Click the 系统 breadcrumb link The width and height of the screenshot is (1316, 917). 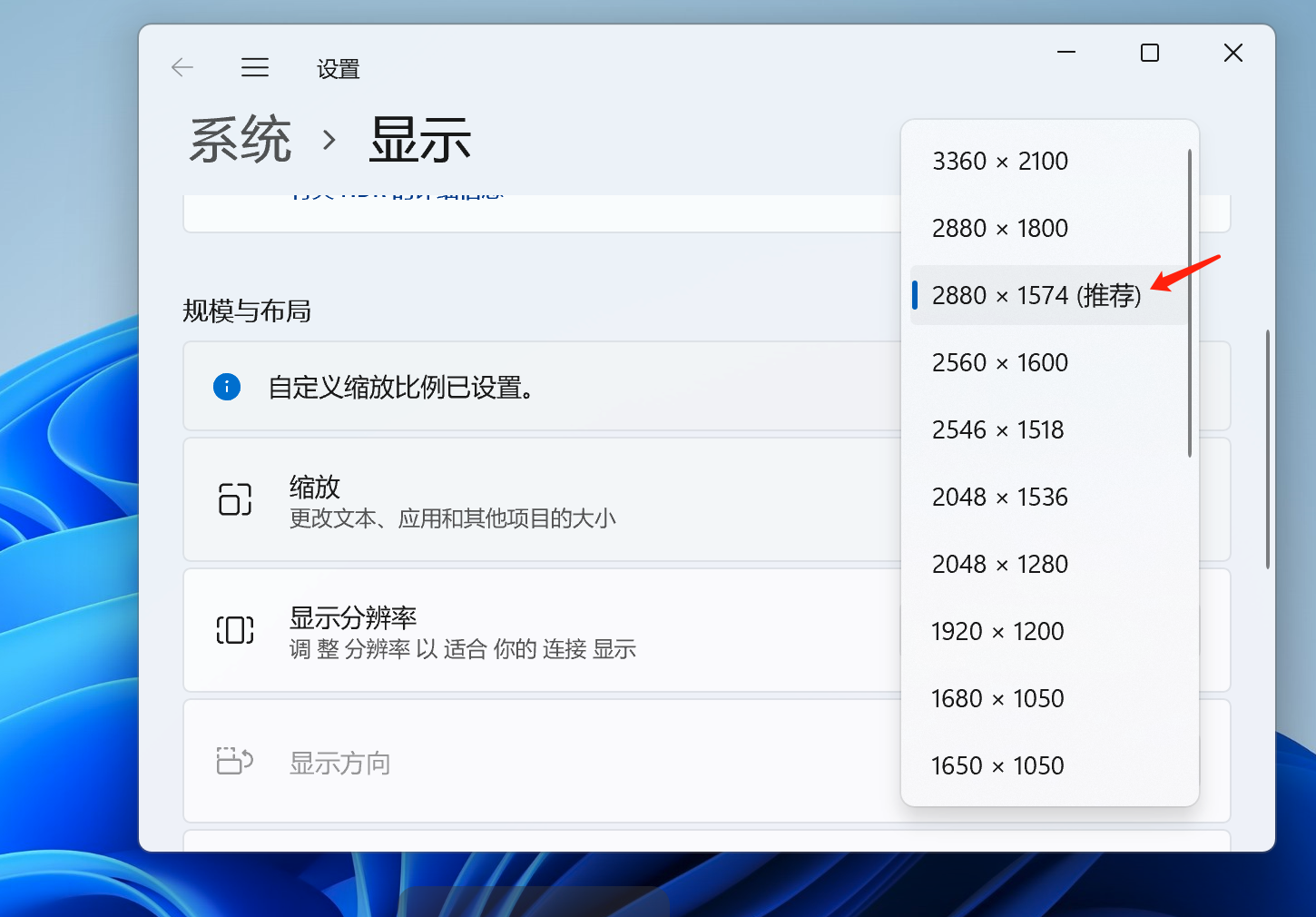pos(241,140)
